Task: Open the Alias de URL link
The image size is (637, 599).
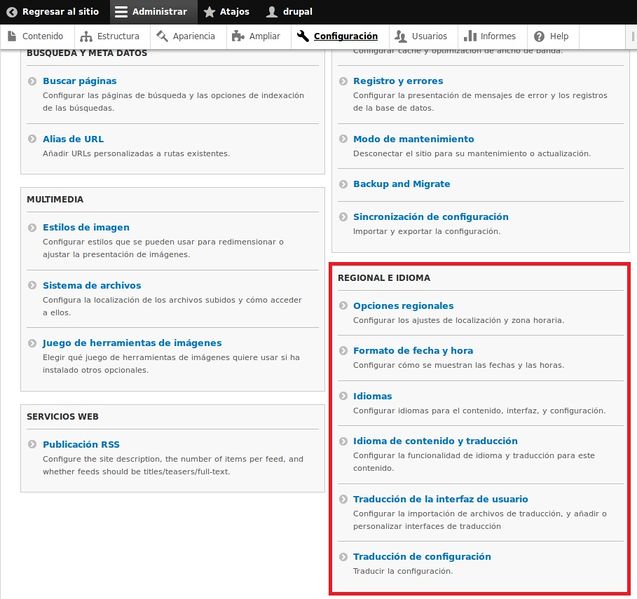Action: 73,139
